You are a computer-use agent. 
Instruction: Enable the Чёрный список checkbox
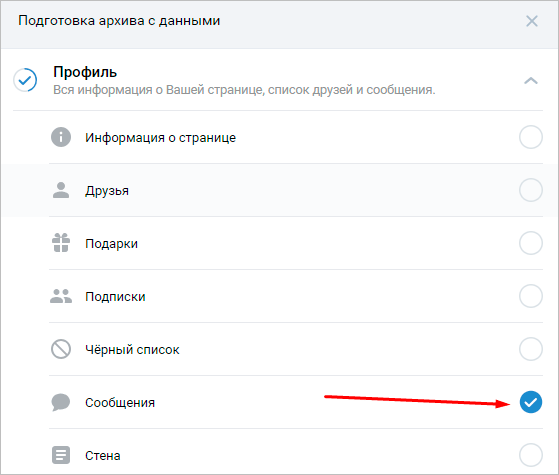531,349
